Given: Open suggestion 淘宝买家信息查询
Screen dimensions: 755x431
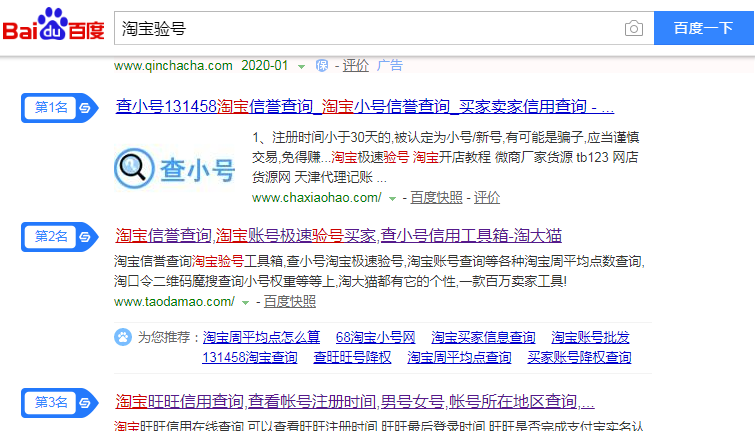Looking at the screenshot, I should [483, 337].
